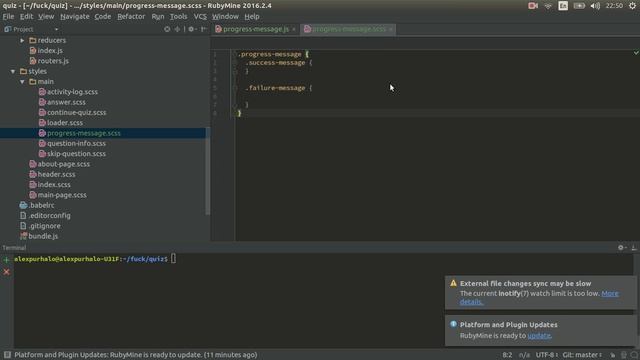
Task: Open answer.scss file
Action: (x=62, y=102)
